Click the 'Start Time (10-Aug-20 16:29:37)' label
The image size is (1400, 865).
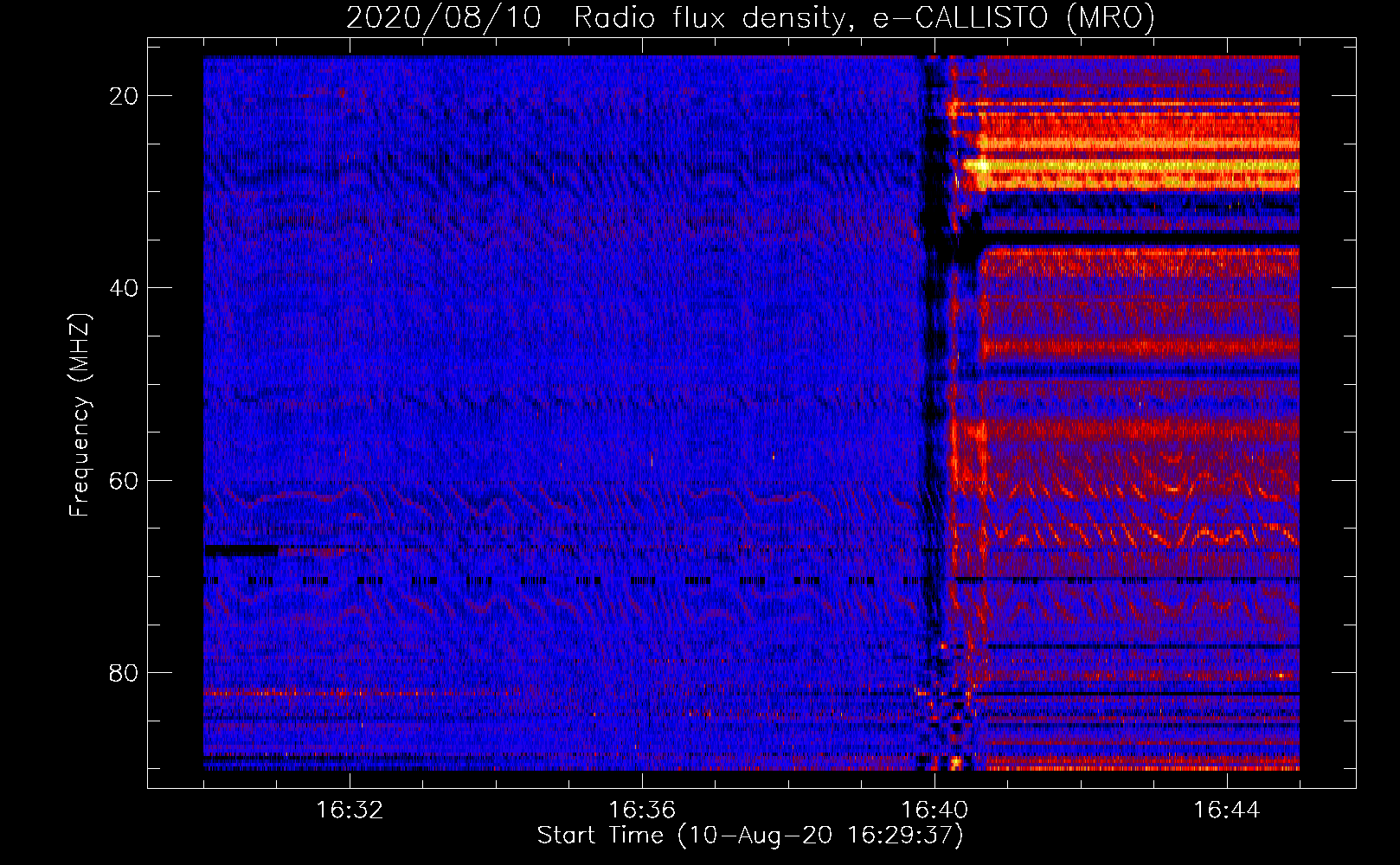[750, 836]
